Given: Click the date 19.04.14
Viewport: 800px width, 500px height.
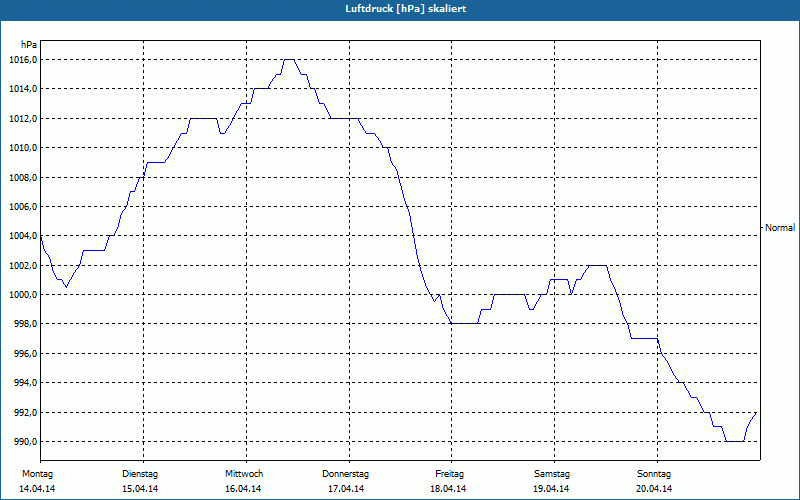Looking at the screenshot, I should [x=551, y=489].
